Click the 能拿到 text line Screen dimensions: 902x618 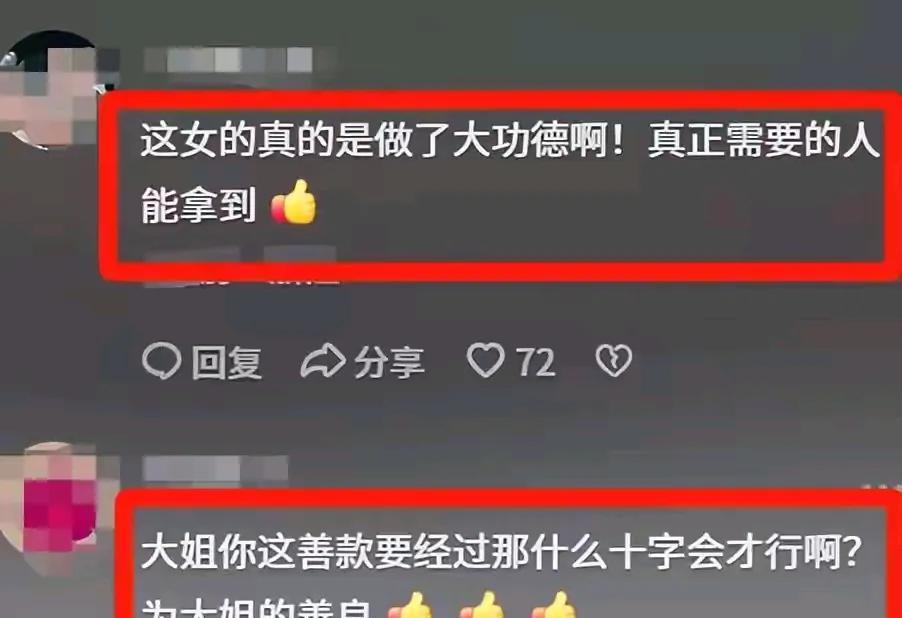198,205
